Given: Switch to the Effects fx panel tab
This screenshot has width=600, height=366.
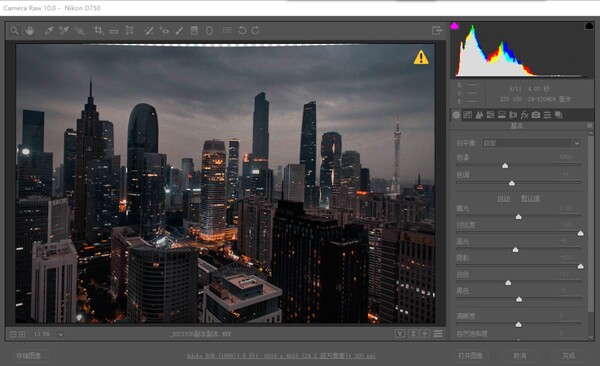Looking at the screenshot, I should pyautogui.click(x=525, y=115).
